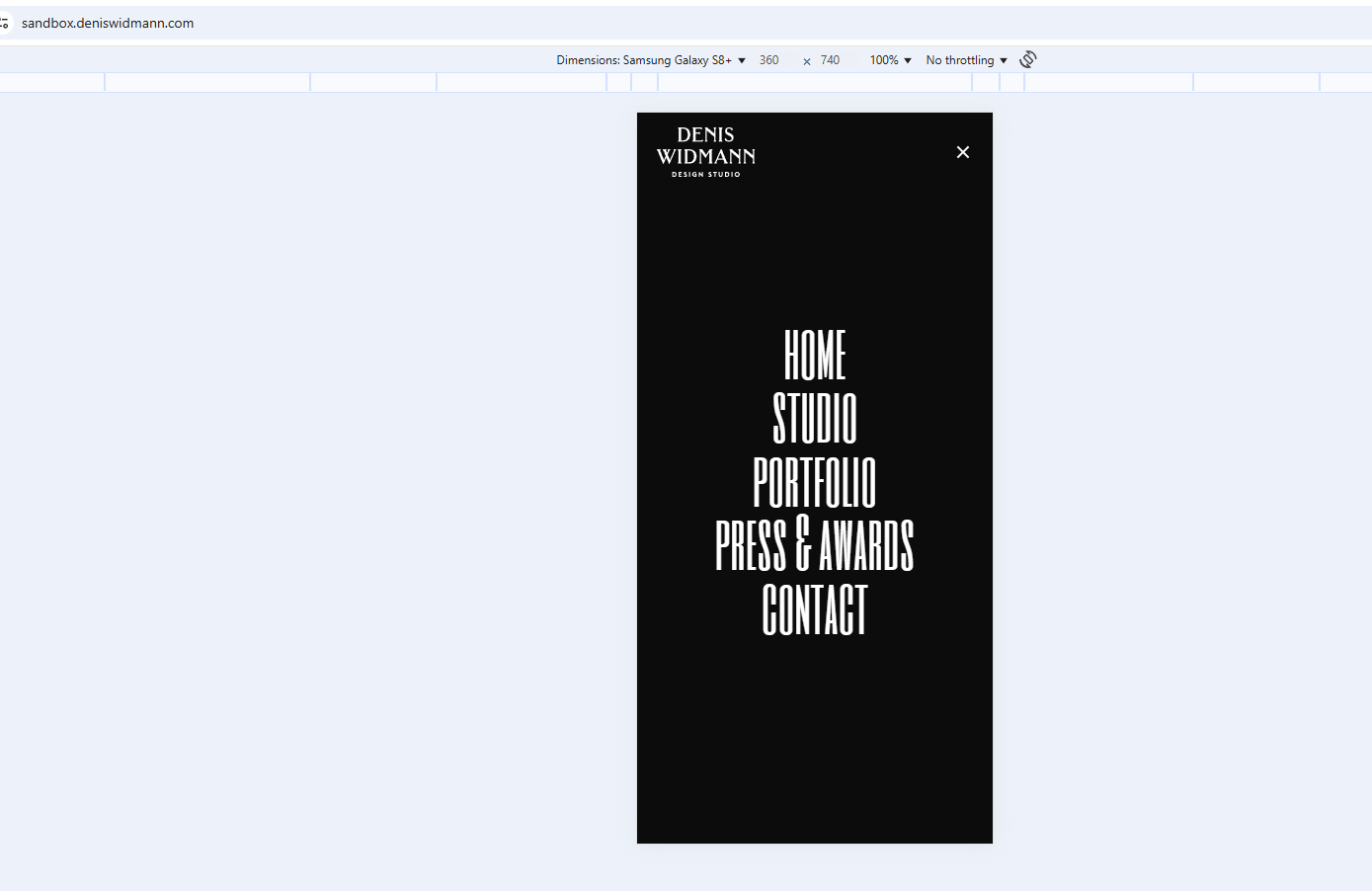
Task: Open the 100% zoom dropdown
Action: coord(890,60)
